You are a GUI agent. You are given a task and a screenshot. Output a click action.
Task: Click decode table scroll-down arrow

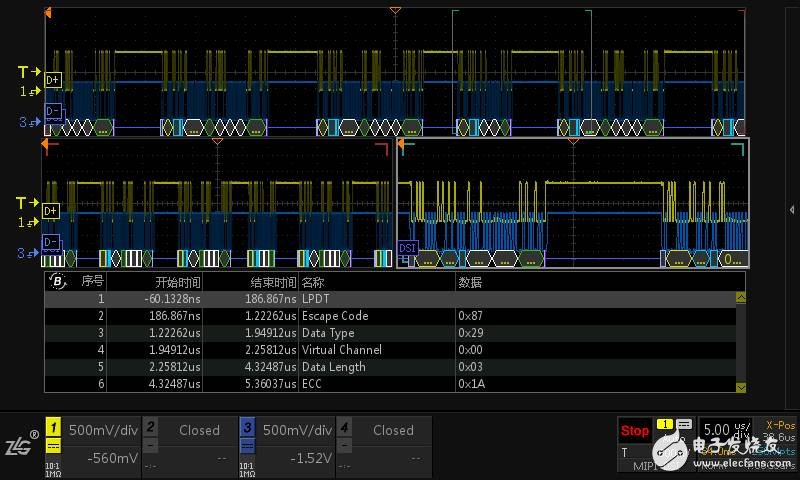pyautogui.click(x=741, y=388)
